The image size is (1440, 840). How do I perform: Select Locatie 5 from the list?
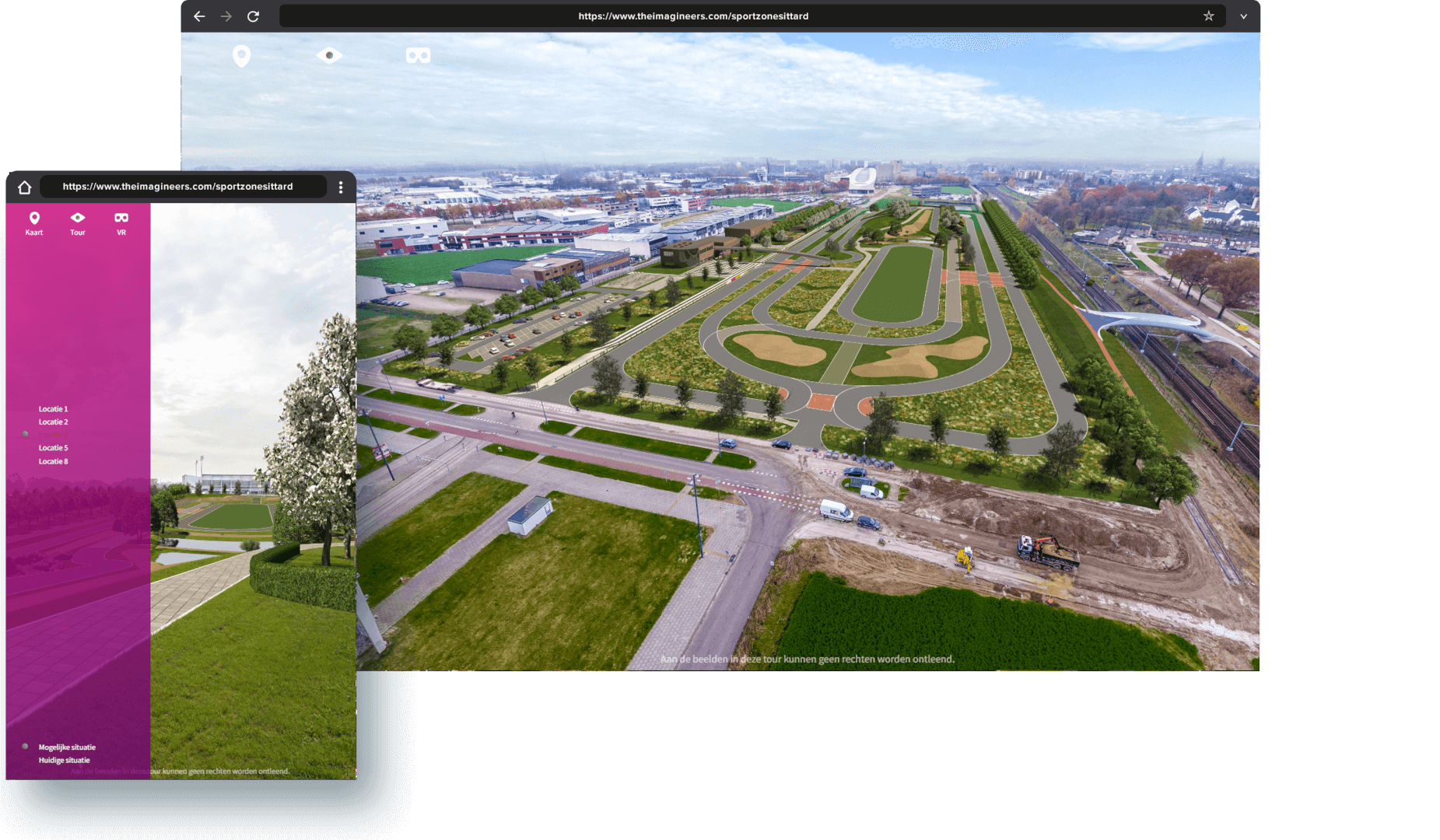click(x=53, y=447)
